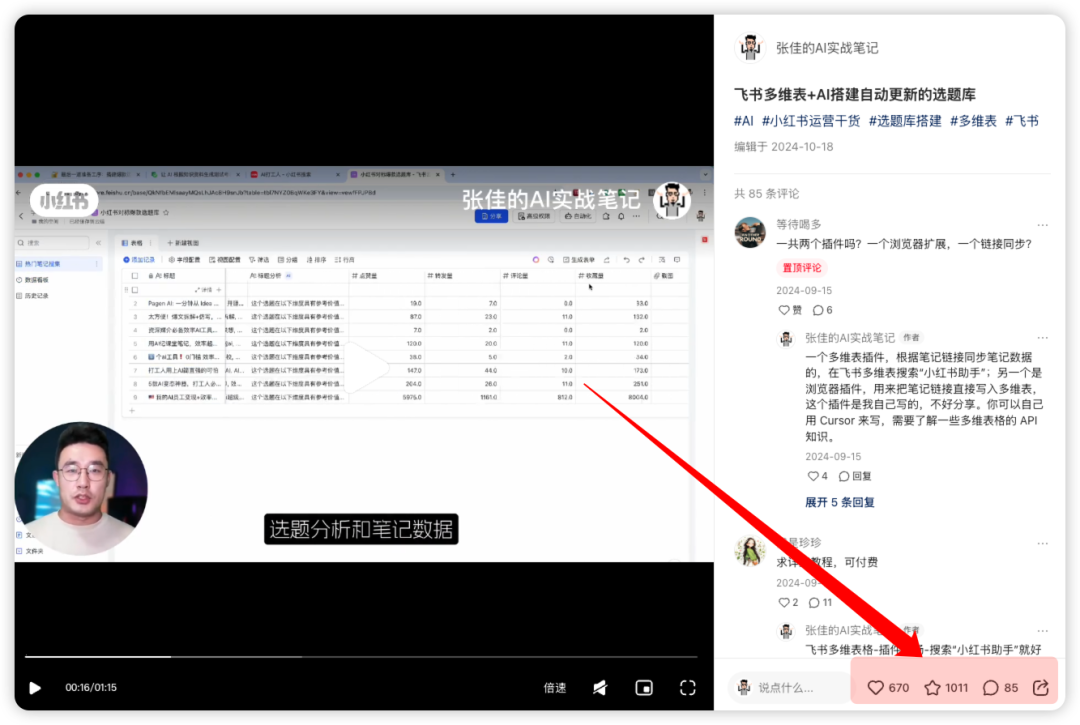
Task: Expand 展开 5 条回复
Action: click(840, 502)
